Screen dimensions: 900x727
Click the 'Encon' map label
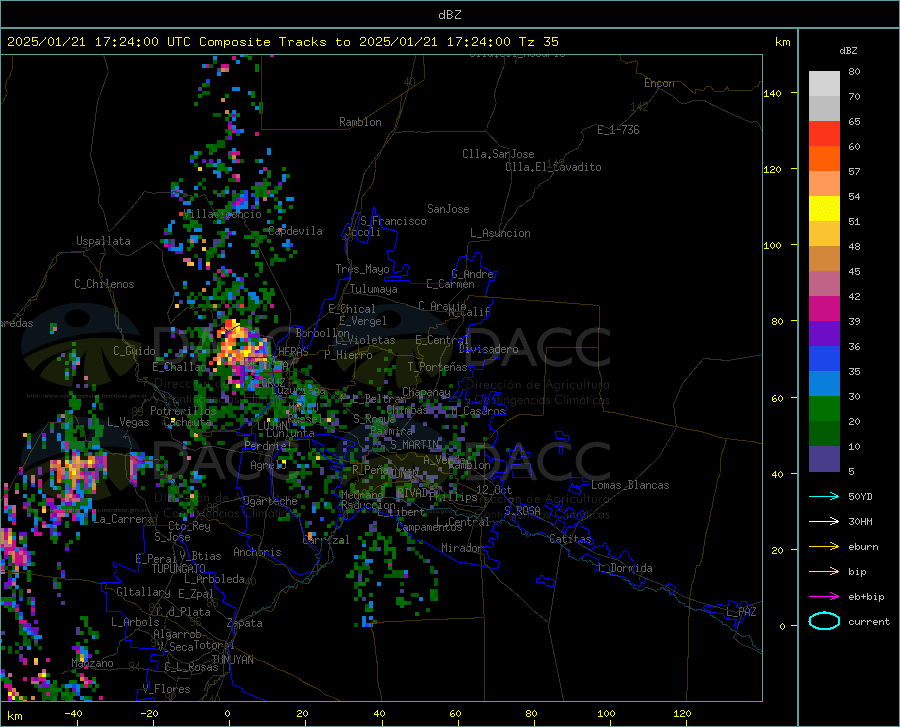(x=659, y=83)
